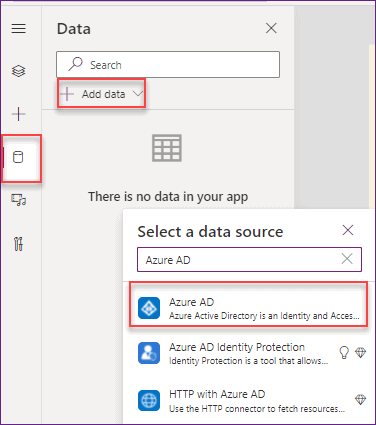Viewport: 376px width, 425px height.
Task: Select the Data cylinder icon in the sidebar
Action: pos(18,157)
